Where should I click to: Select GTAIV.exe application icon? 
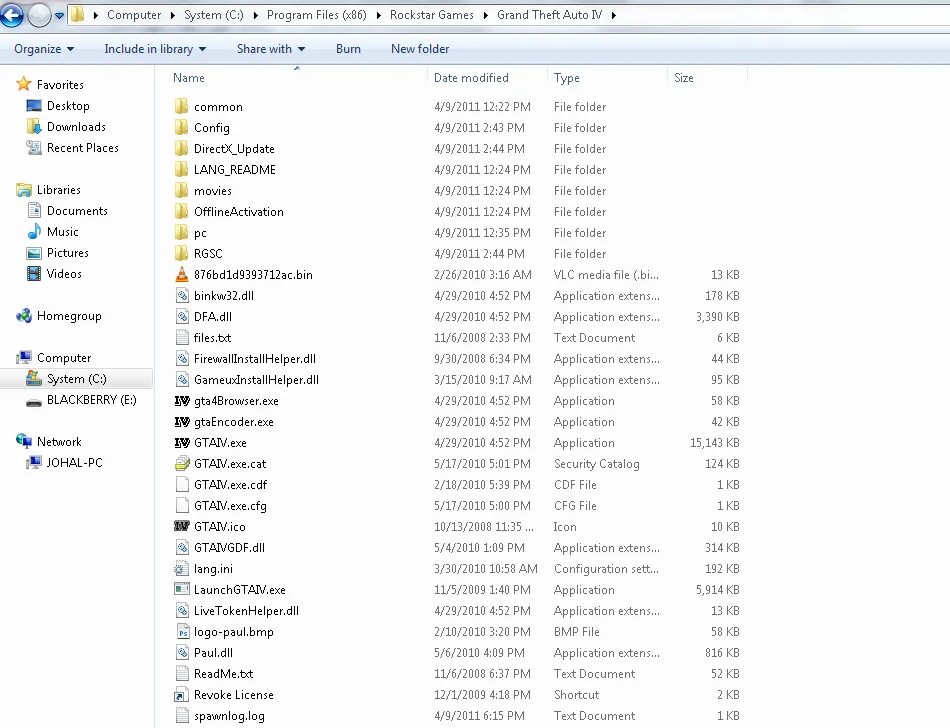(182, 443)
